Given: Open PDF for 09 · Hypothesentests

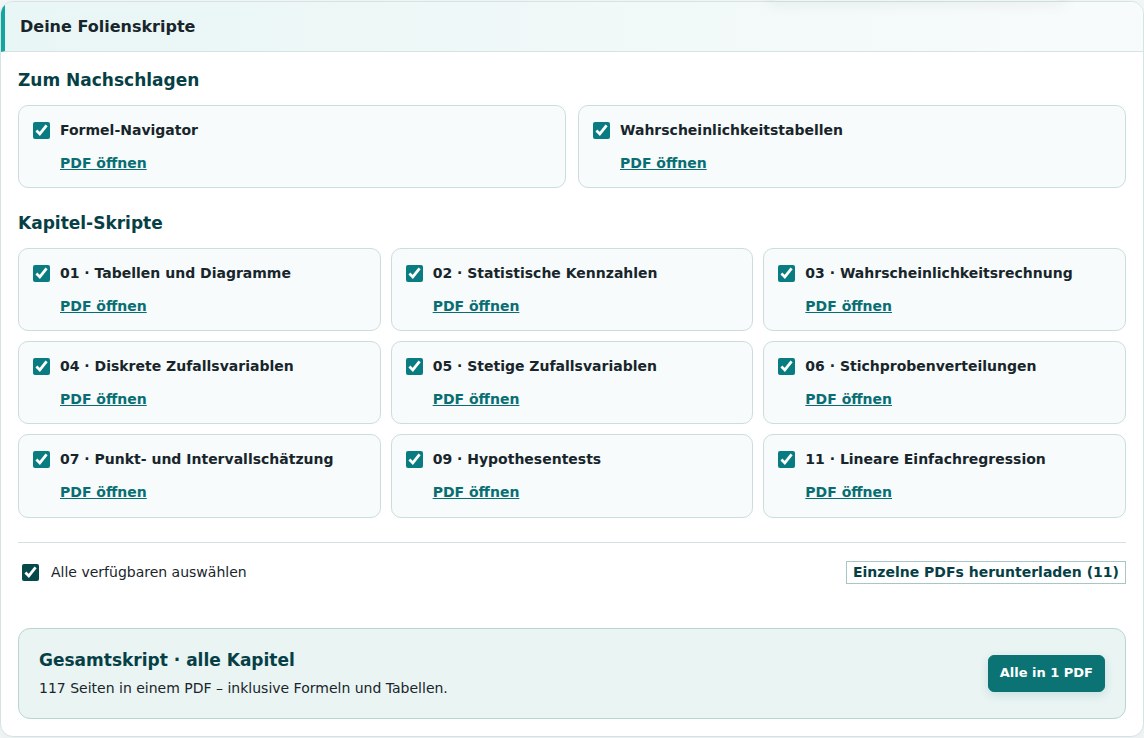Looking at the screenshot, I should (x=476, y=492).
